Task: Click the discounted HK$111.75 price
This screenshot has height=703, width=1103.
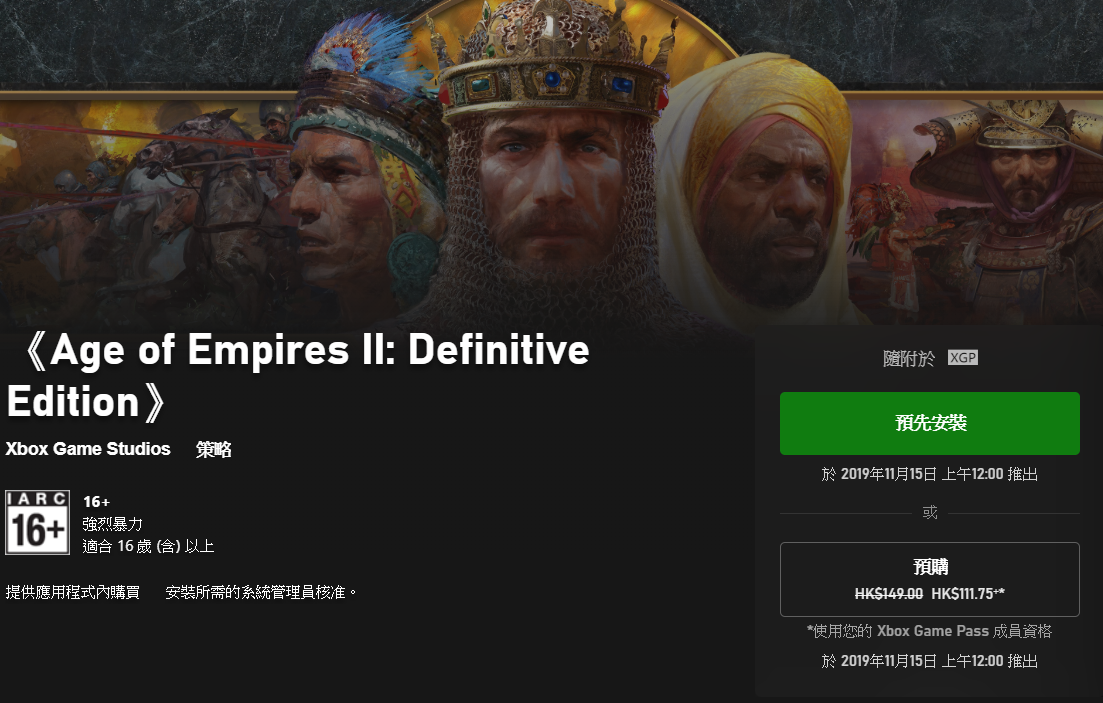Action: 968,594
